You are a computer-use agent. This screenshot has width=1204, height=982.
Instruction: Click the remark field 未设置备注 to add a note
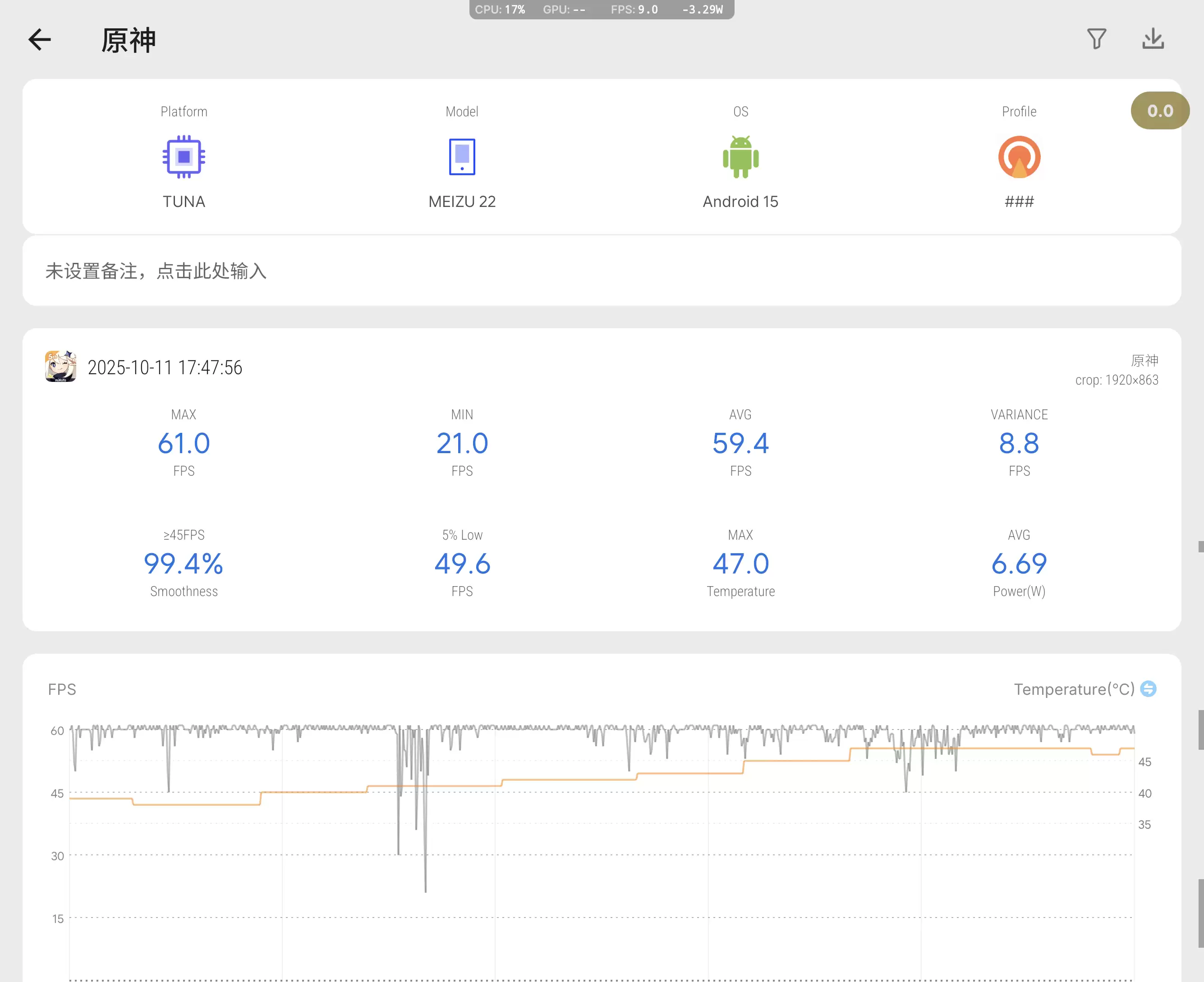click(x=155, y=271)
